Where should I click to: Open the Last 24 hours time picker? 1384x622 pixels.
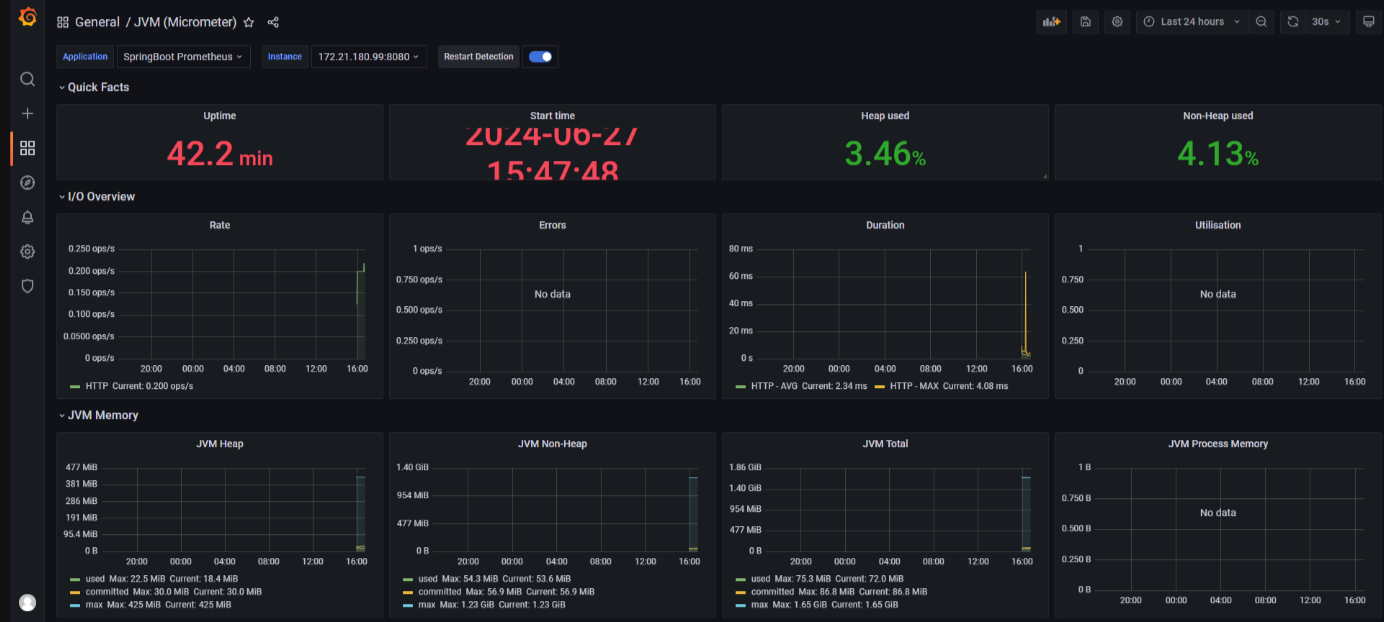click(x=1192, y=22)
